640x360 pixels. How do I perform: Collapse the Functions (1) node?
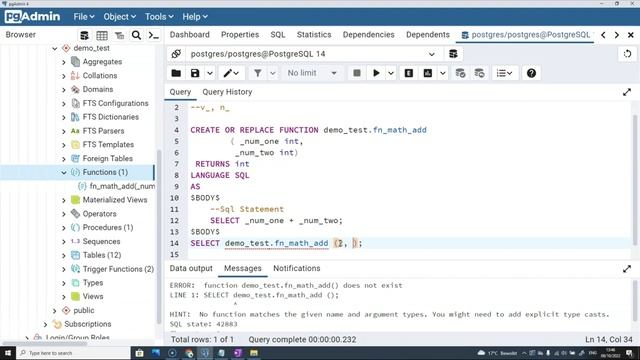(x=64, y=172)
